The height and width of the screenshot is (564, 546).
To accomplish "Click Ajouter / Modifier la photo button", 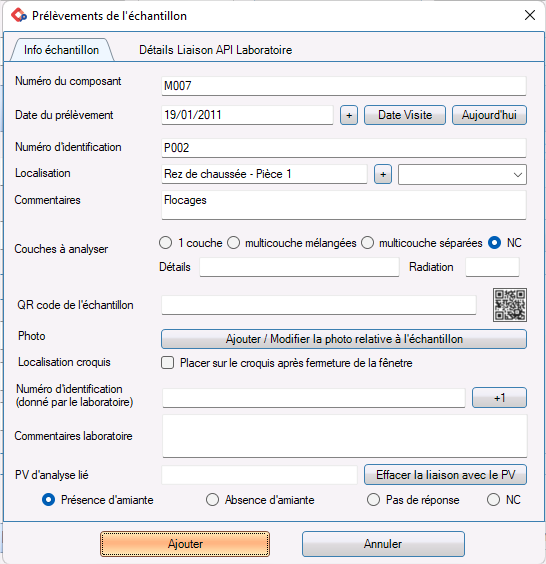I will point(344,339).
